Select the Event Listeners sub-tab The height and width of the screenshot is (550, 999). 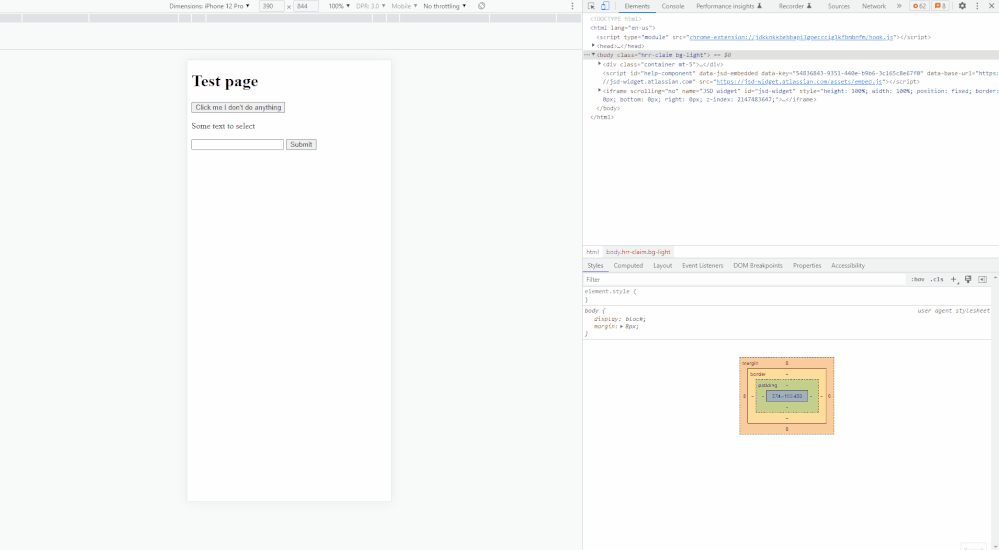click(x=703, y=266)
